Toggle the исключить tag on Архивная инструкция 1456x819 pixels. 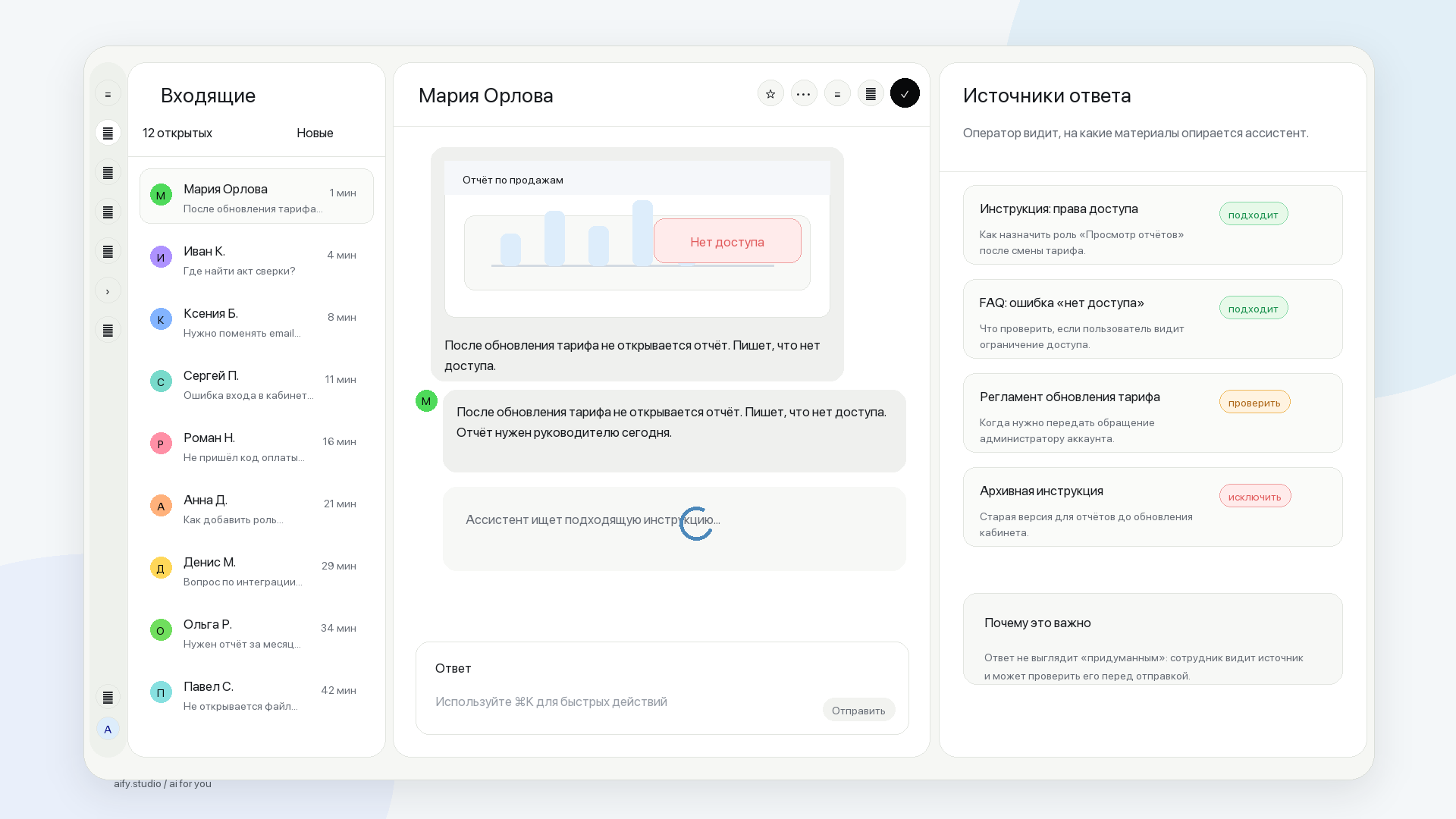pyautogui.click(x=1255, y=497)
